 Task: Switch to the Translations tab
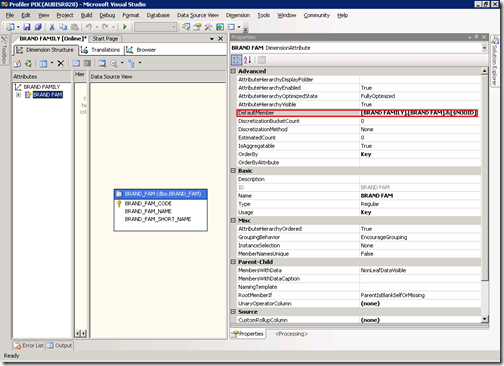[101, 50]
